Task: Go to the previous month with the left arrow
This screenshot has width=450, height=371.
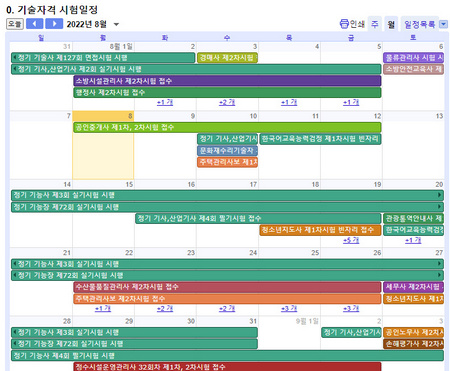Action: click(x=35, y=24)
